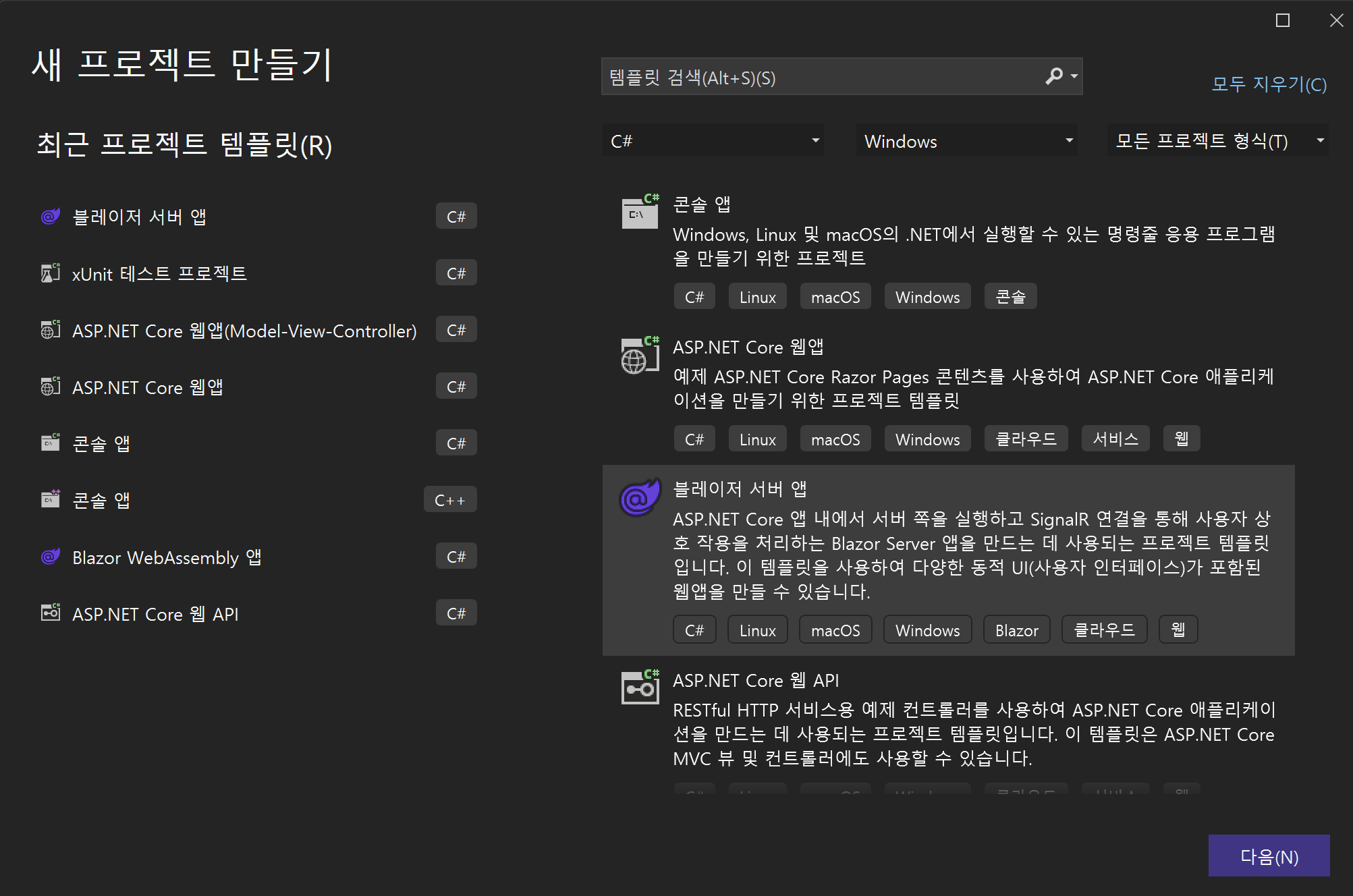Image resolution: width=1353 pixels, height=896 pixels.
Task: Click the magnifier search icon in template search box
Action: tap(1053, 76)
